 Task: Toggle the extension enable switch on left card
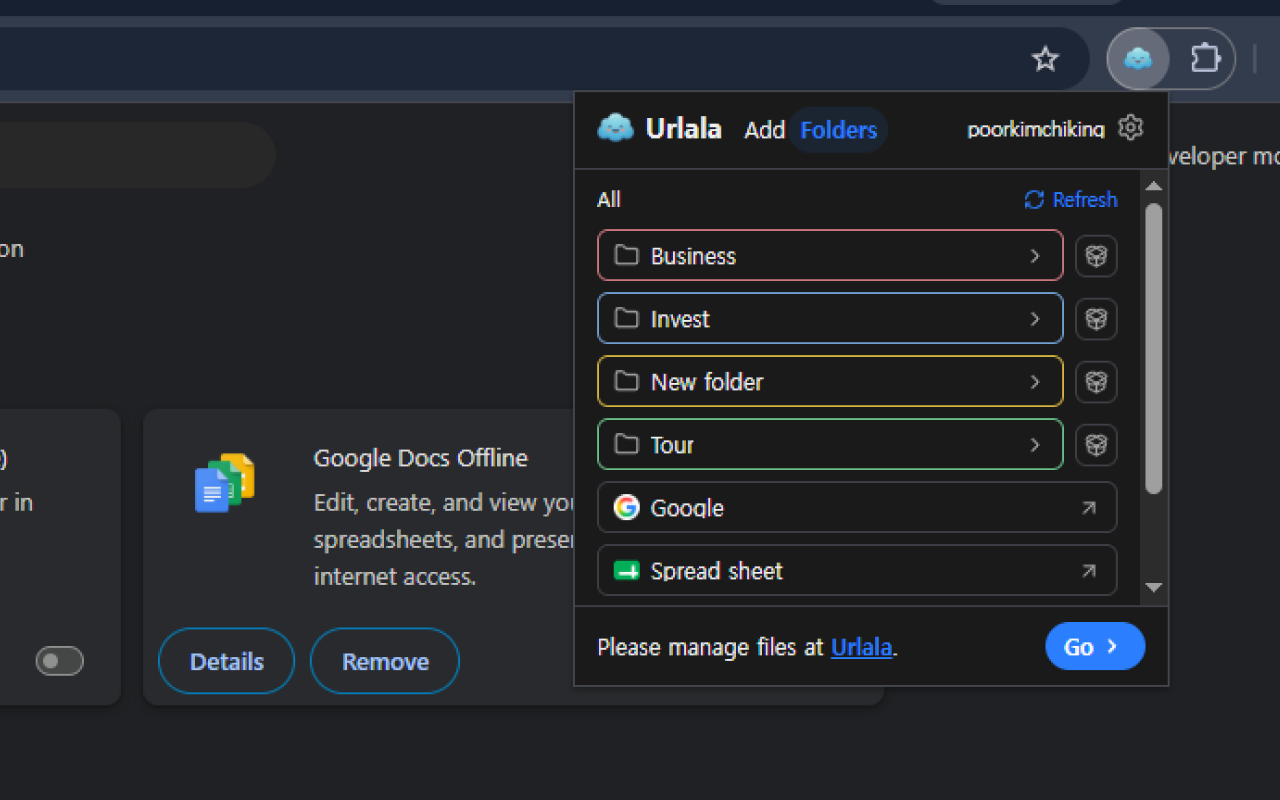59,661
